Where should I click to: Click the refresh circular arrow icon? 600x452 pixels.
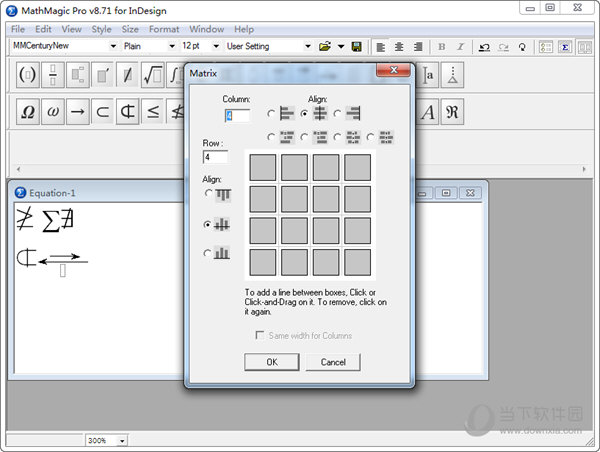pyautogui.click(x=522, y=47)
